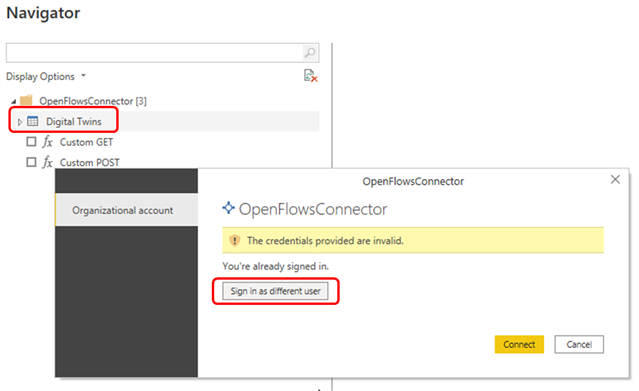Click the warning shield icon in yellow banner
Viewport: 639px width, 391px height.
pyautogui.click(x=234, y=241)
